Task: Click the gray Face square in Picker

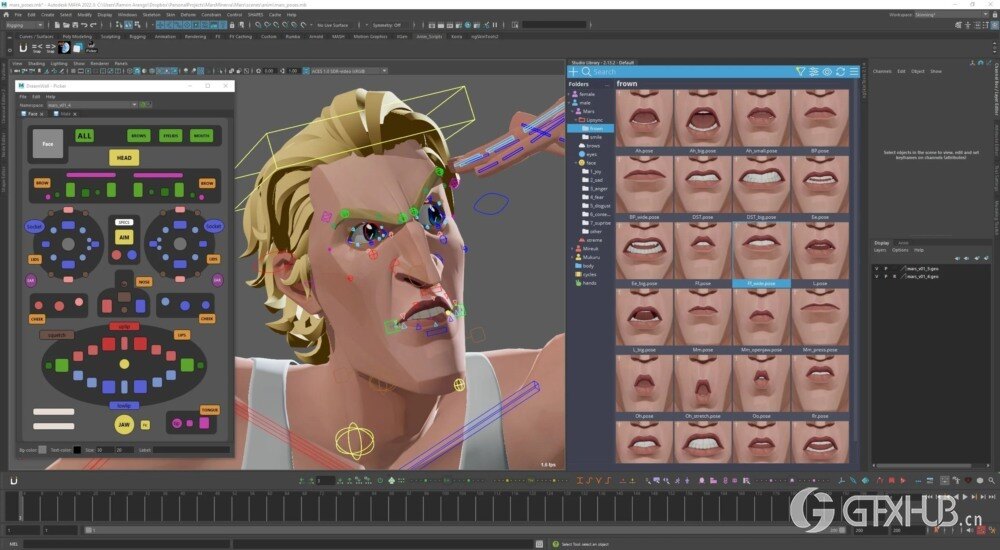Action: 48,144
